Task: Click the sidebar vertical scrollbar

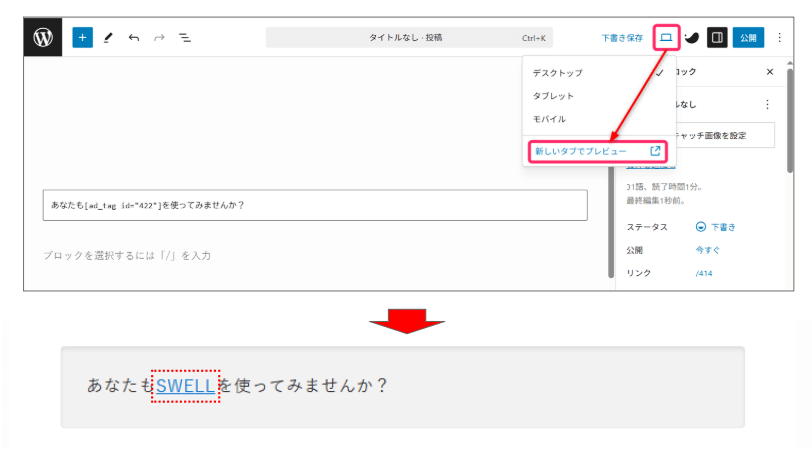Action: click(x=789, y=120)
